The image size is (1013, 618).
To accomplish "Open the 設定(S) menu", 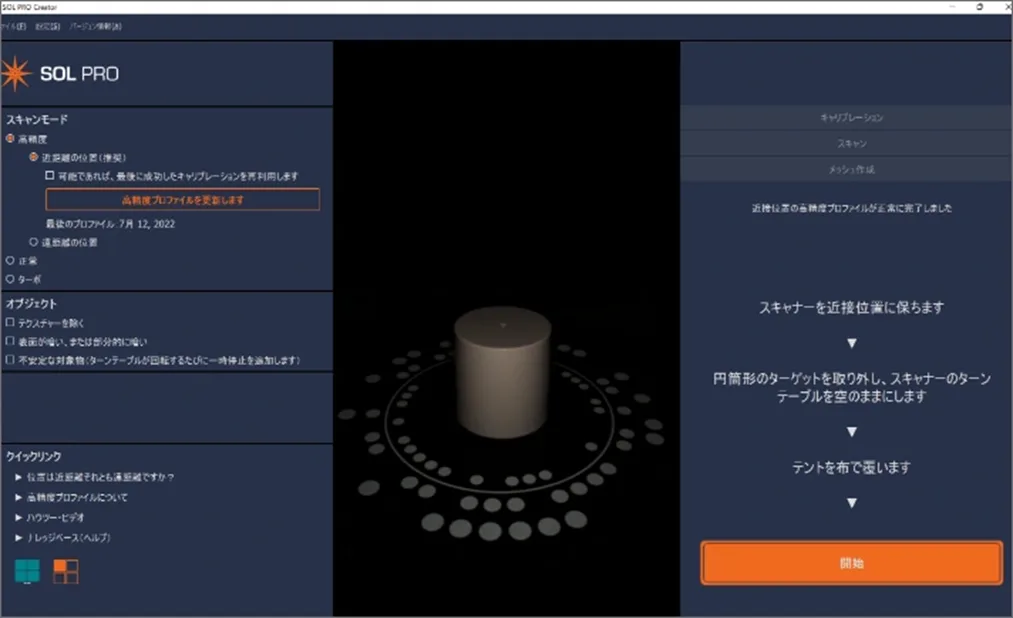I will [x=47, y=26].
